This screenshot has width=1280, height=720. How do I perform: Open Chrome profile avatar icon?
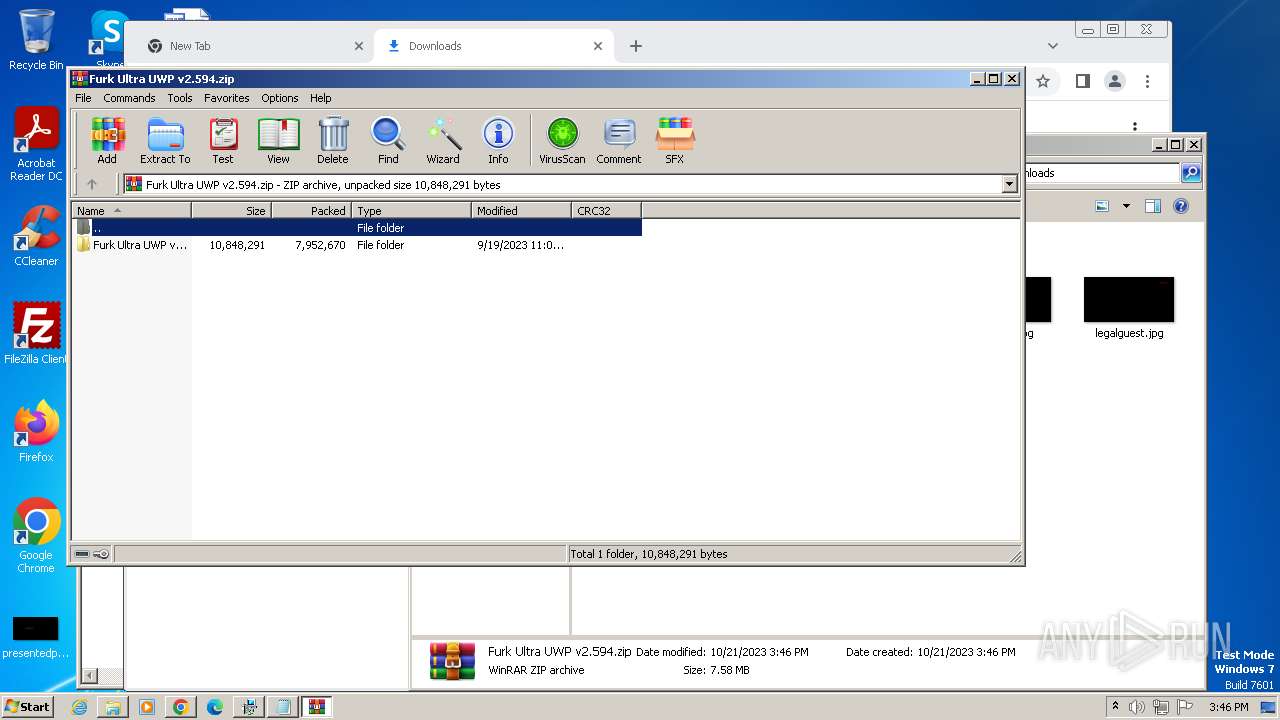click(x=1115, y=82)
